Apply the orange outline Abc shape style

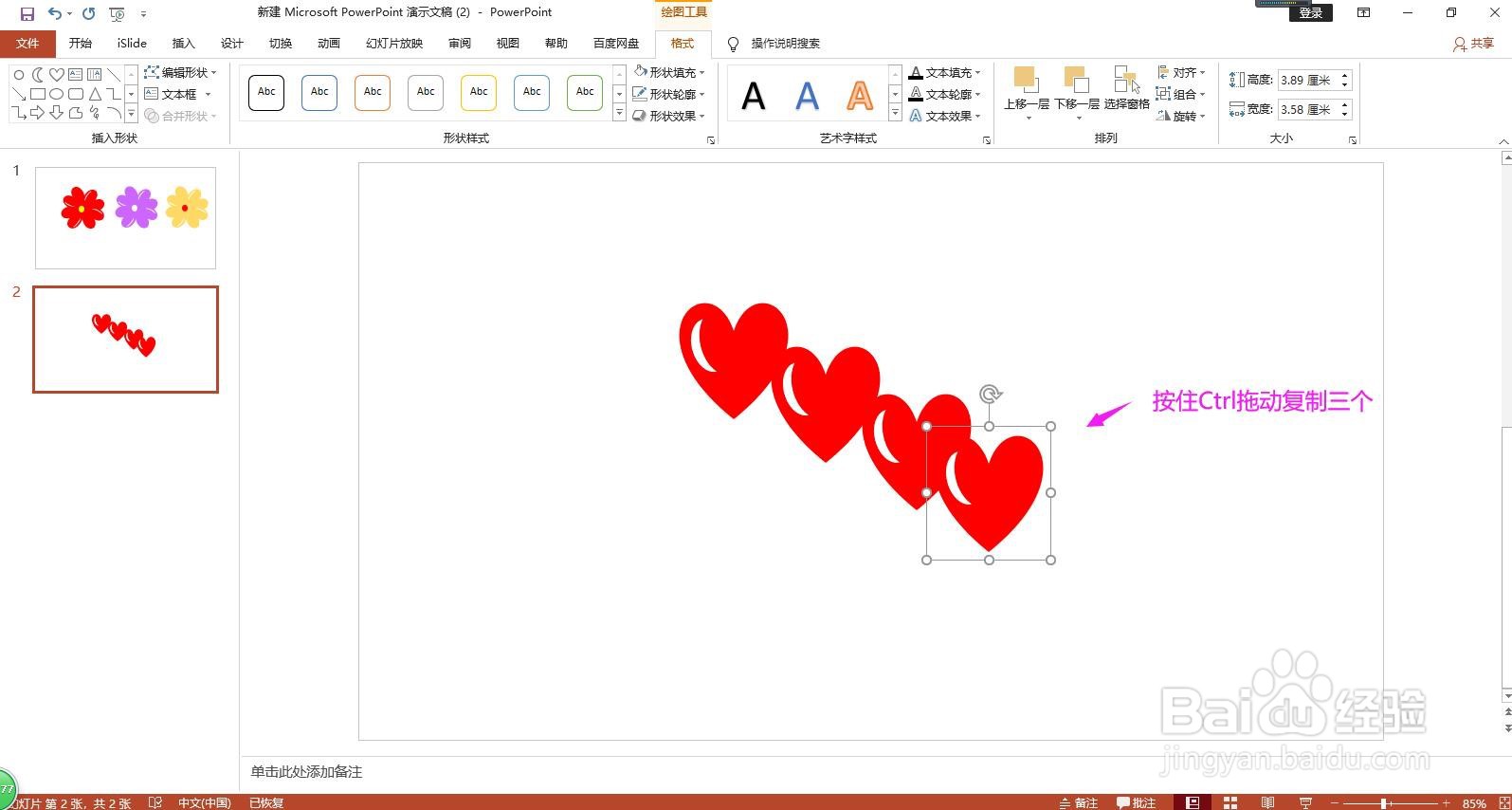coord(373,93)
